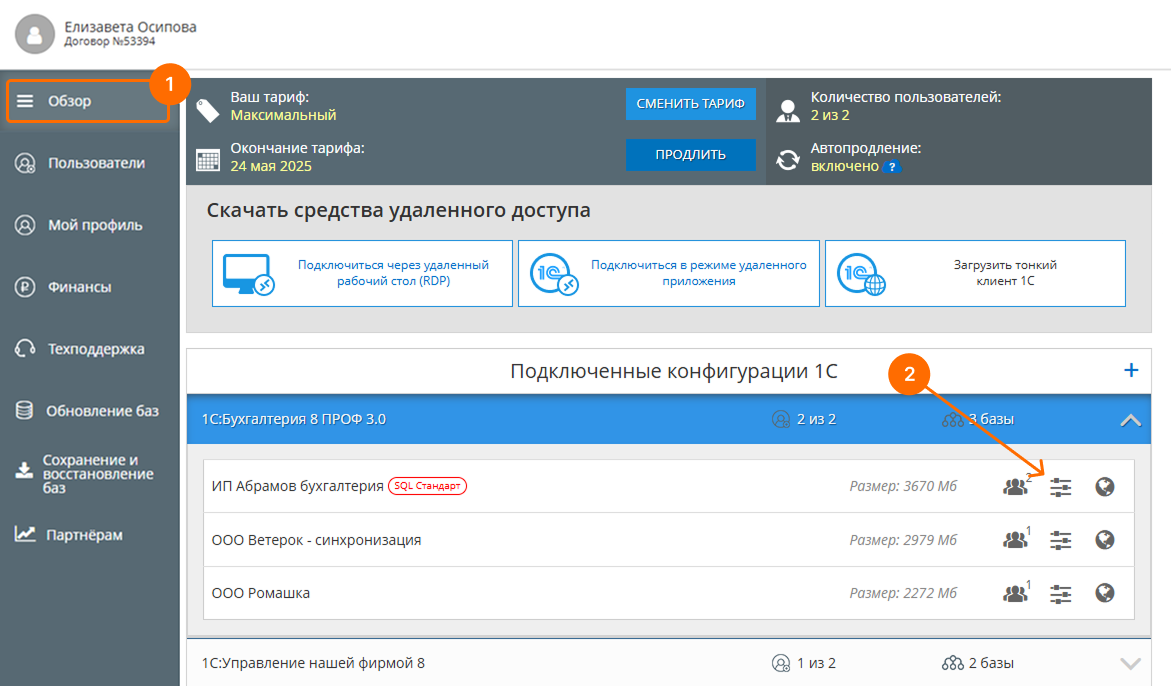The image size is (1171, 686).
Task: Click the ПРОДЛИТЬ button
Action: [690, 155]
